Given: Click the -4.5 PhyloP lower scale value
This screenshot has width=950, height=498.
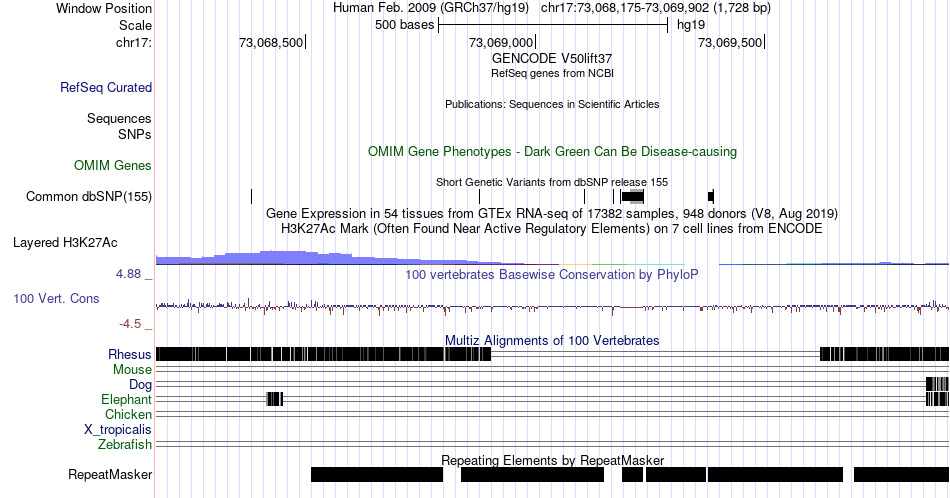Looking at the screenshot, I should pyautogui.click(x=130, y=324).
